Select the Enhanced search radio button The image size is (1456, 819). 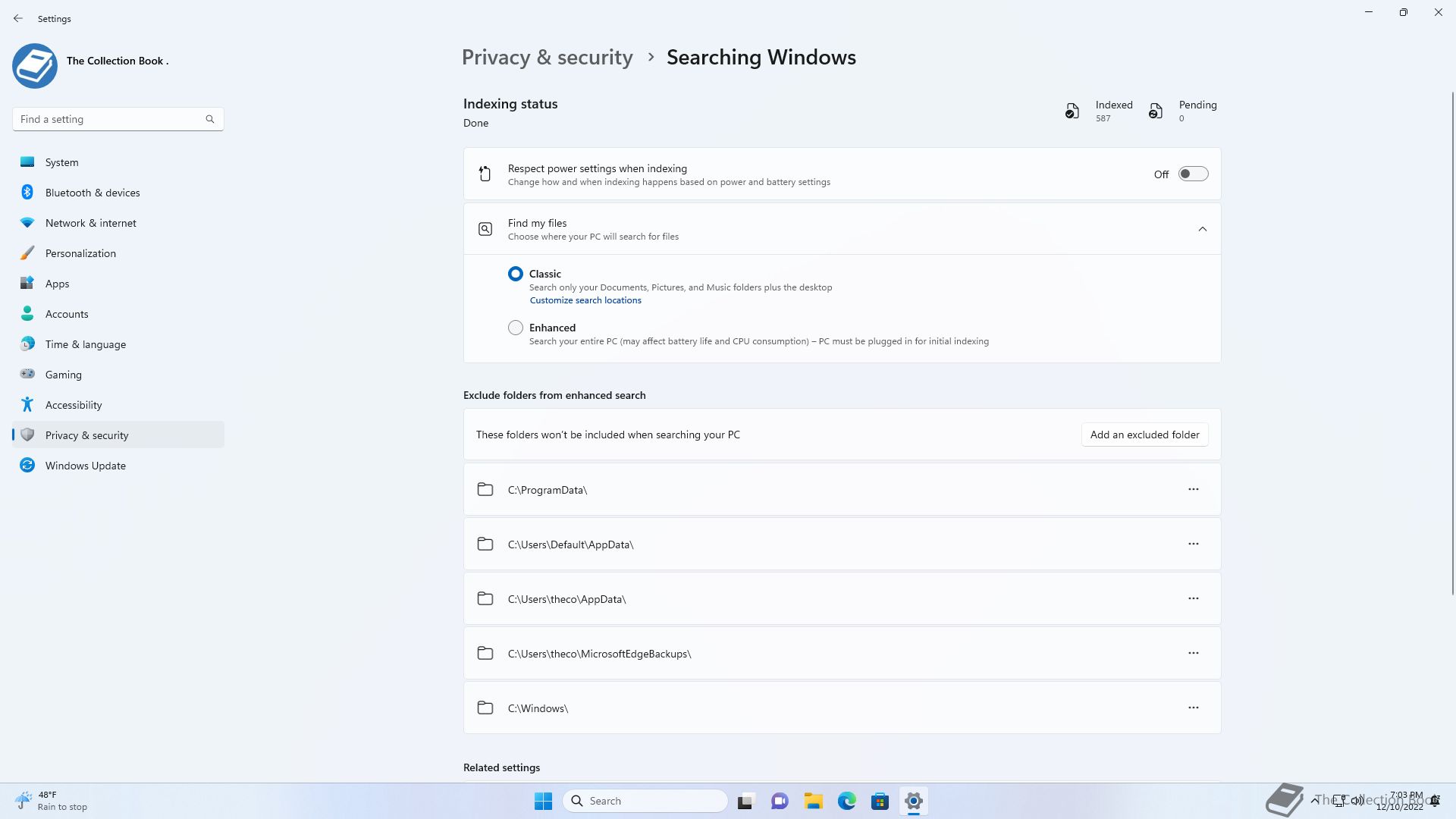coord(516,328)
